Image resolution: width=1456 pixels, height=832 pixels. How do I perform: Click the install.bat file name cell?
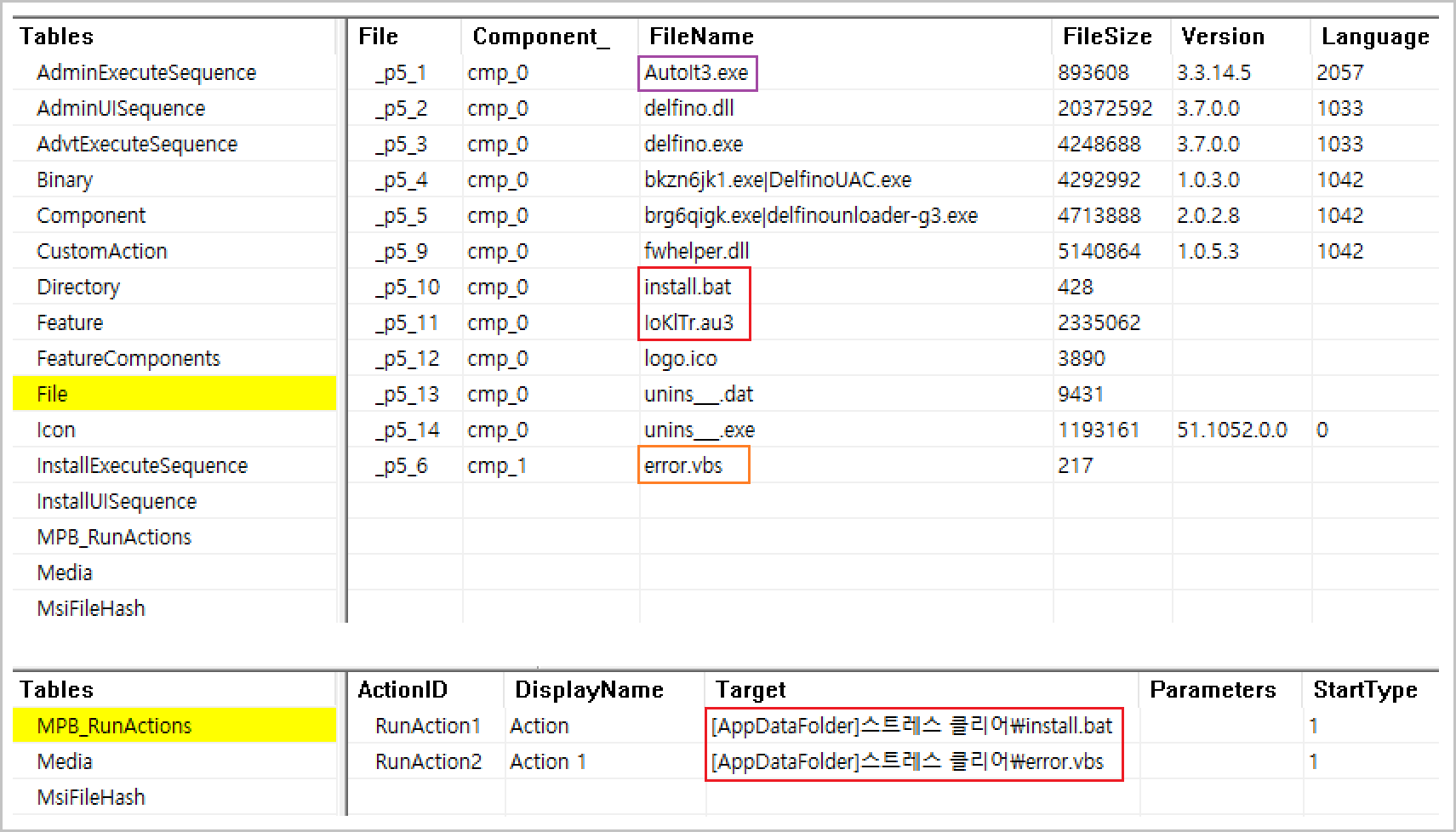click(x=688, y=287)
